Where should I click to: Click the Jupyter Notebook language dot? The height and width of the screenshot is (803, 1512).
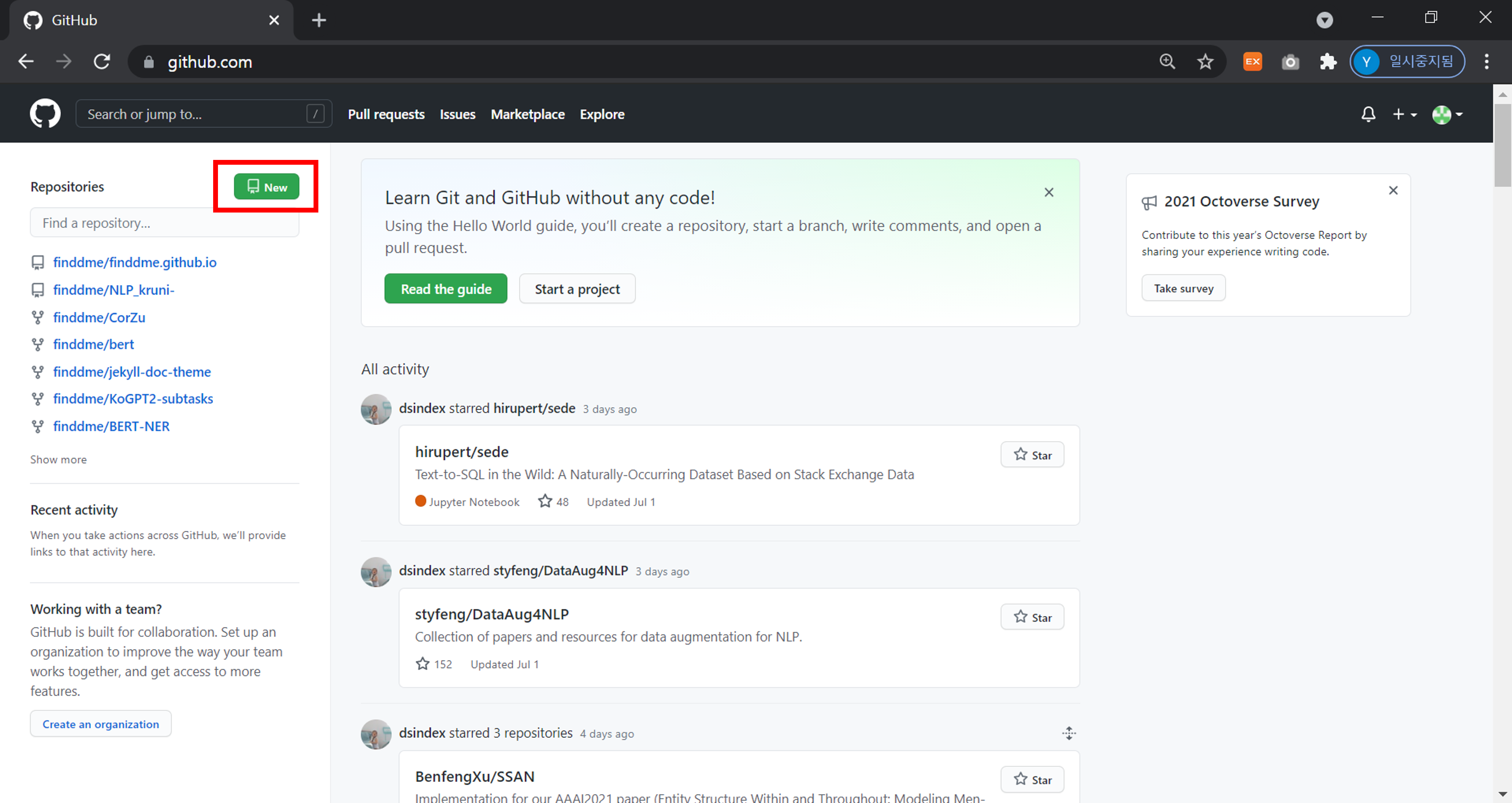coord(420,501)
